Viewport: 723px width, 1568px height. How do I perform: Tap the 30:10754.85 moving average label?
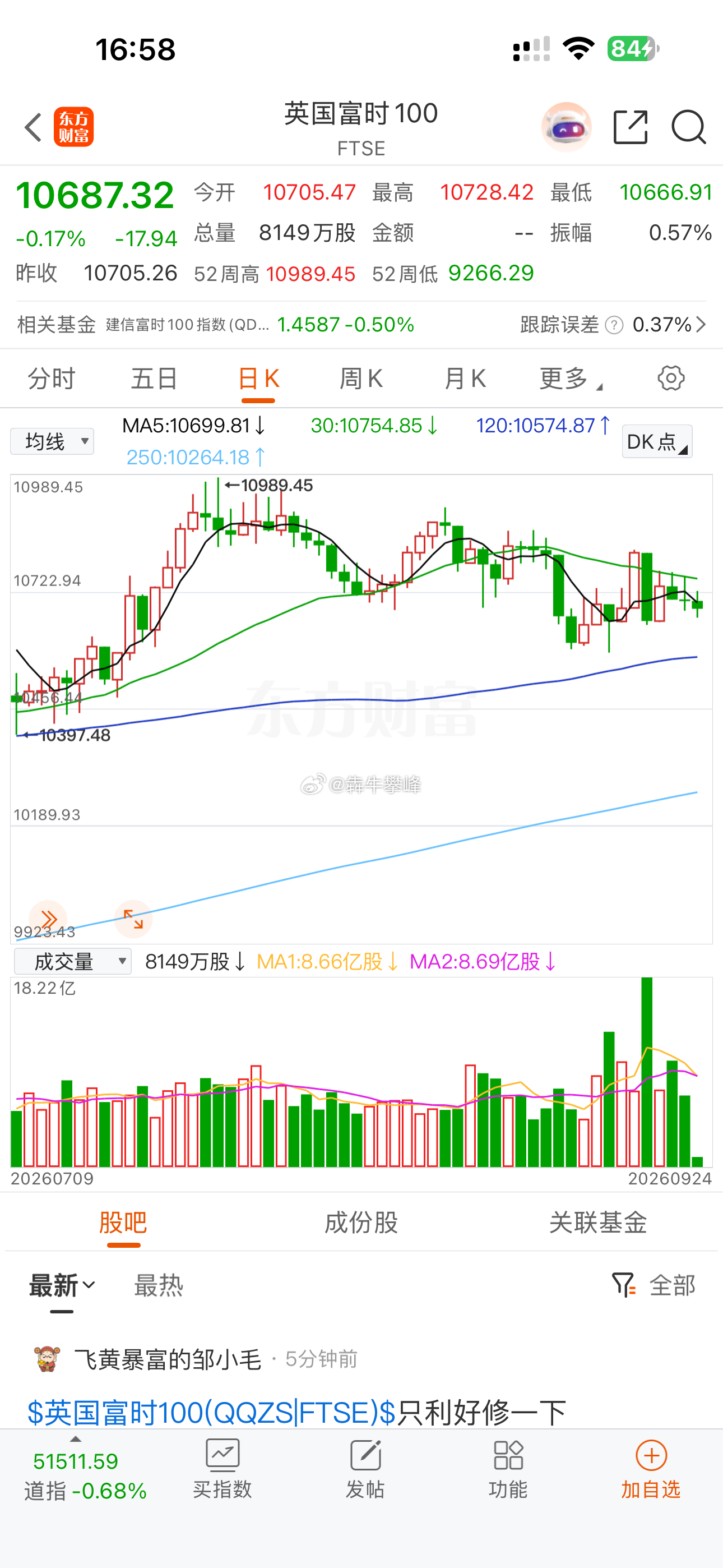pos(374,426)
